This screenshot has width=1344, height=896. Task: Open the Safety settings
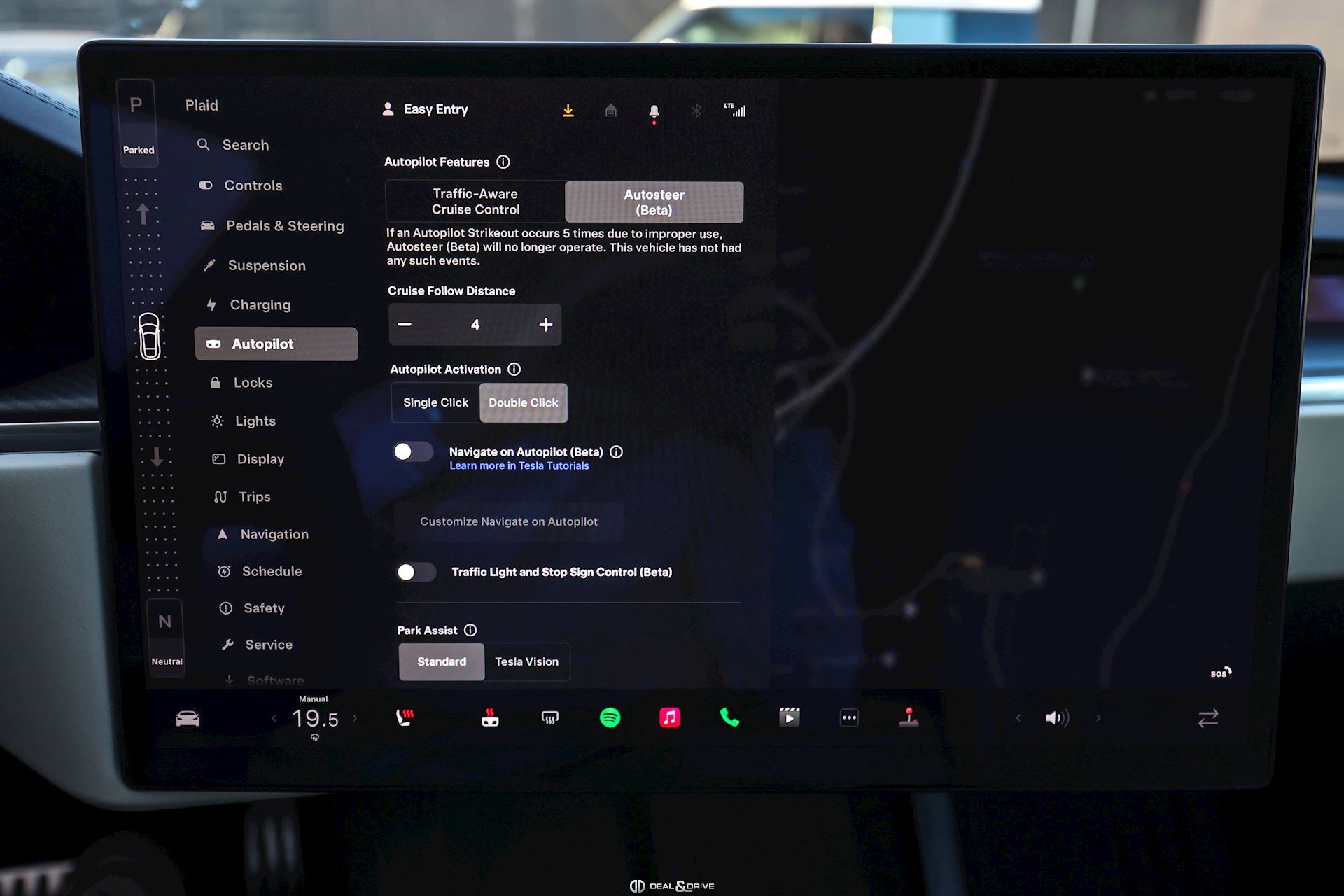(252, 608)
